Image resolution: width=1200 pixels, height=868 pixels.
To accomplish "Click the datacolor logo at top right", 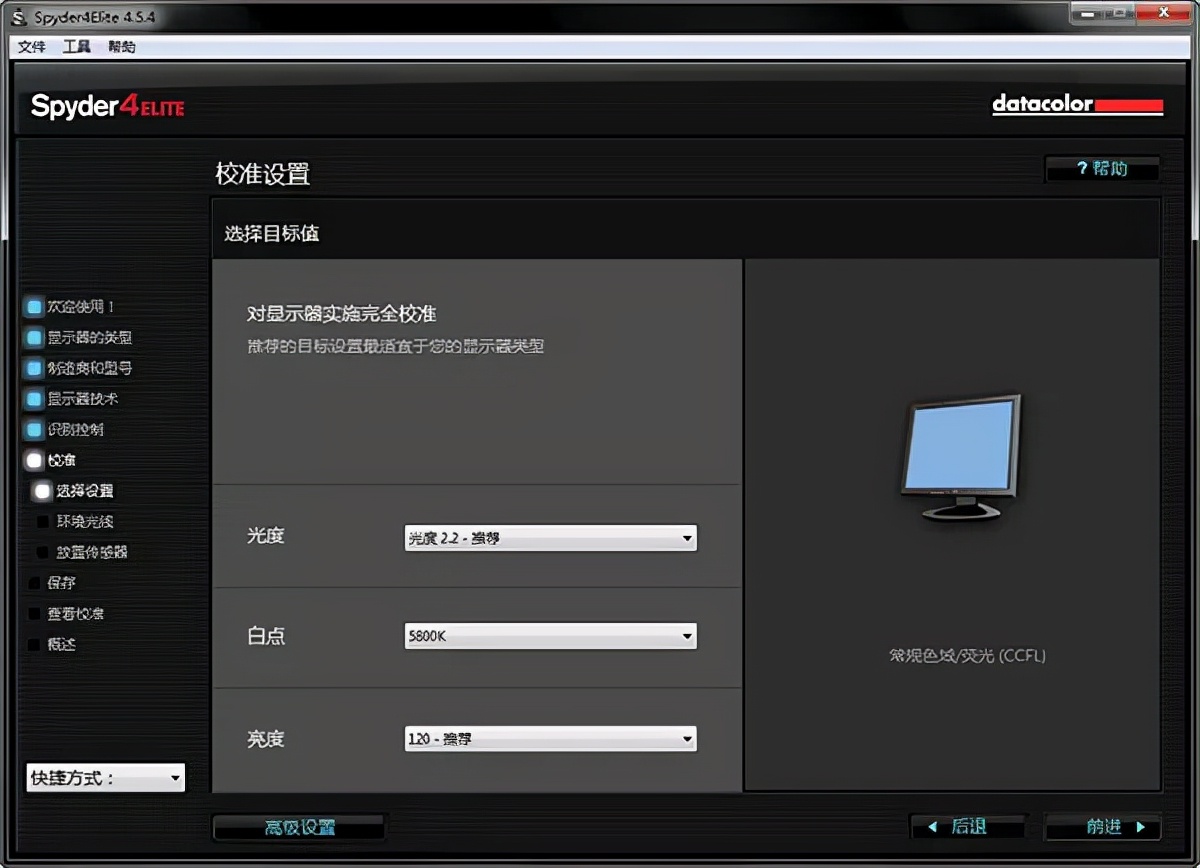I will pyautogui.click(x=1077, y=104).
